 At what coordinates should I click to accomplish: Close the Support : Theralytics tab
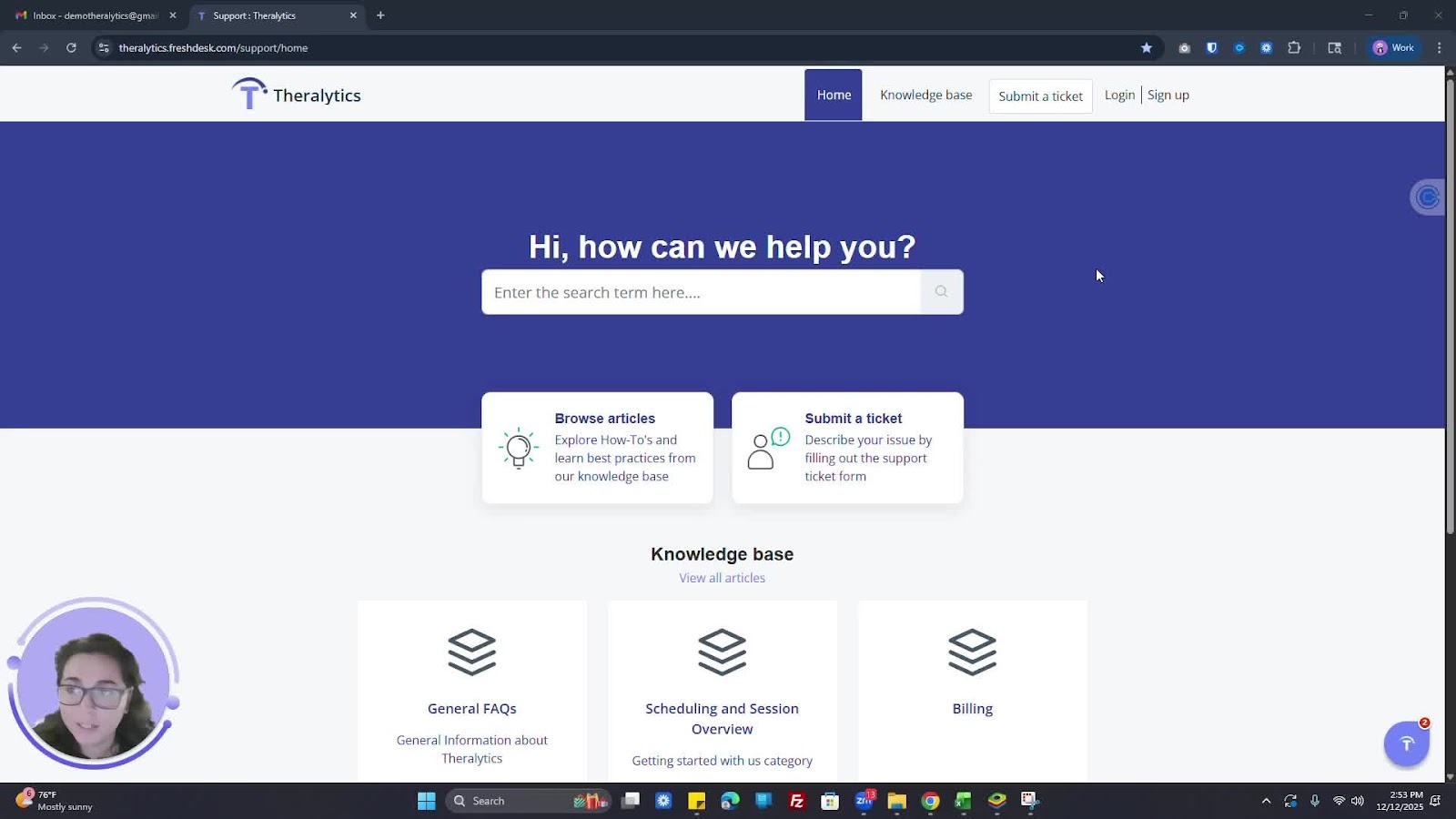353,15
